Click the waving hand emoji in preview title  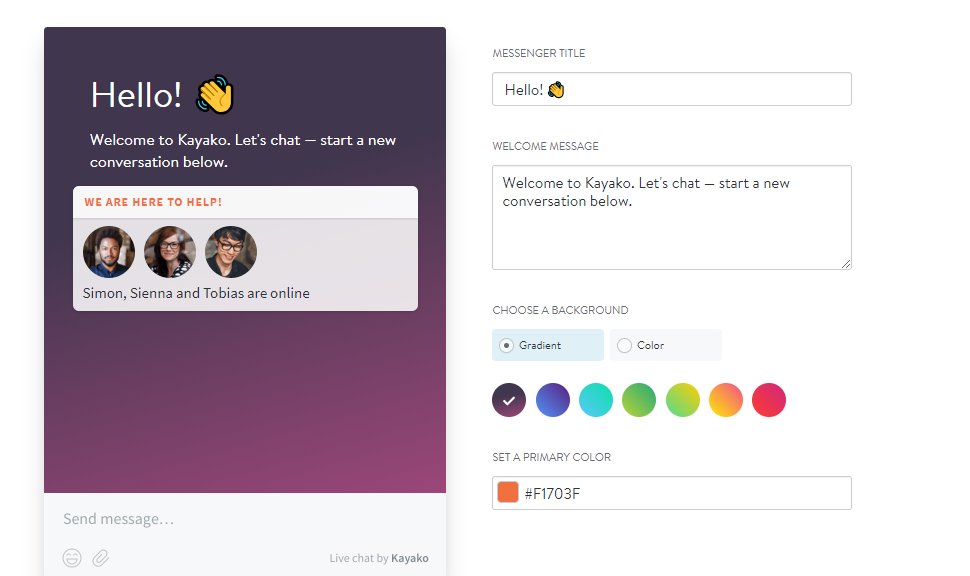coord(215,95)
